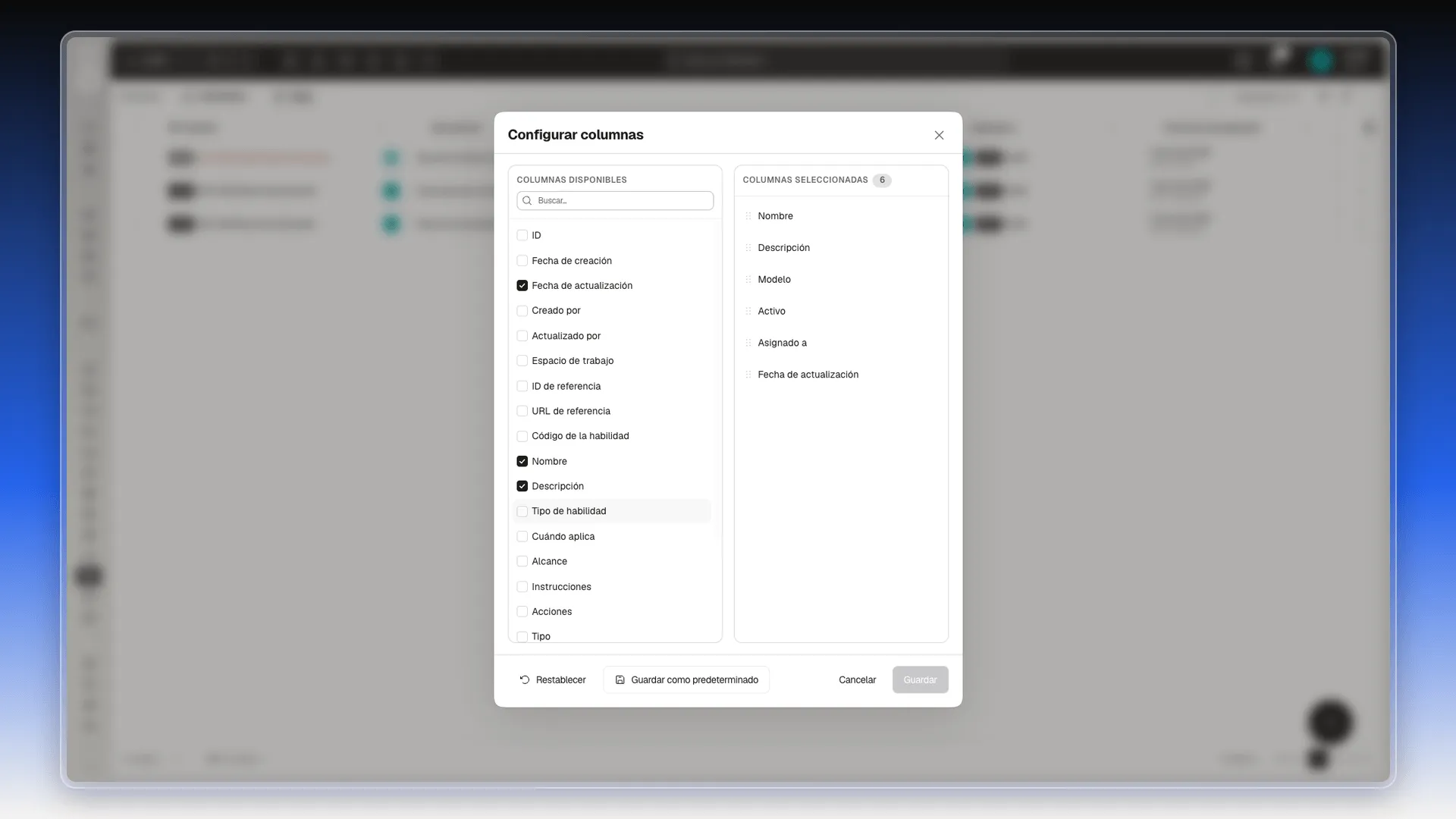Click the Buscar search field
The height and width of the screenshot is (819, 1456).
[x=615, y=201]
